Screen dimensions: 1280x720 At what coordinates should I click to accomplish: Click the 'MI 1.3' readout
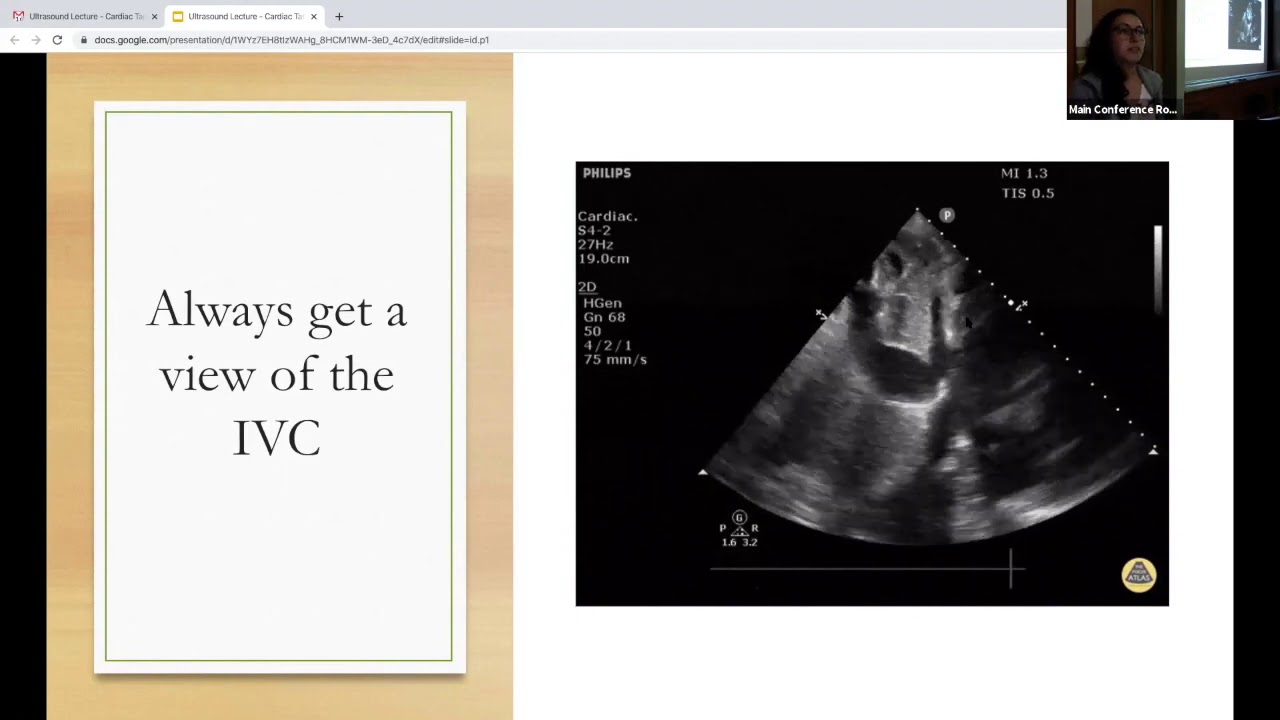[1024, 173]
